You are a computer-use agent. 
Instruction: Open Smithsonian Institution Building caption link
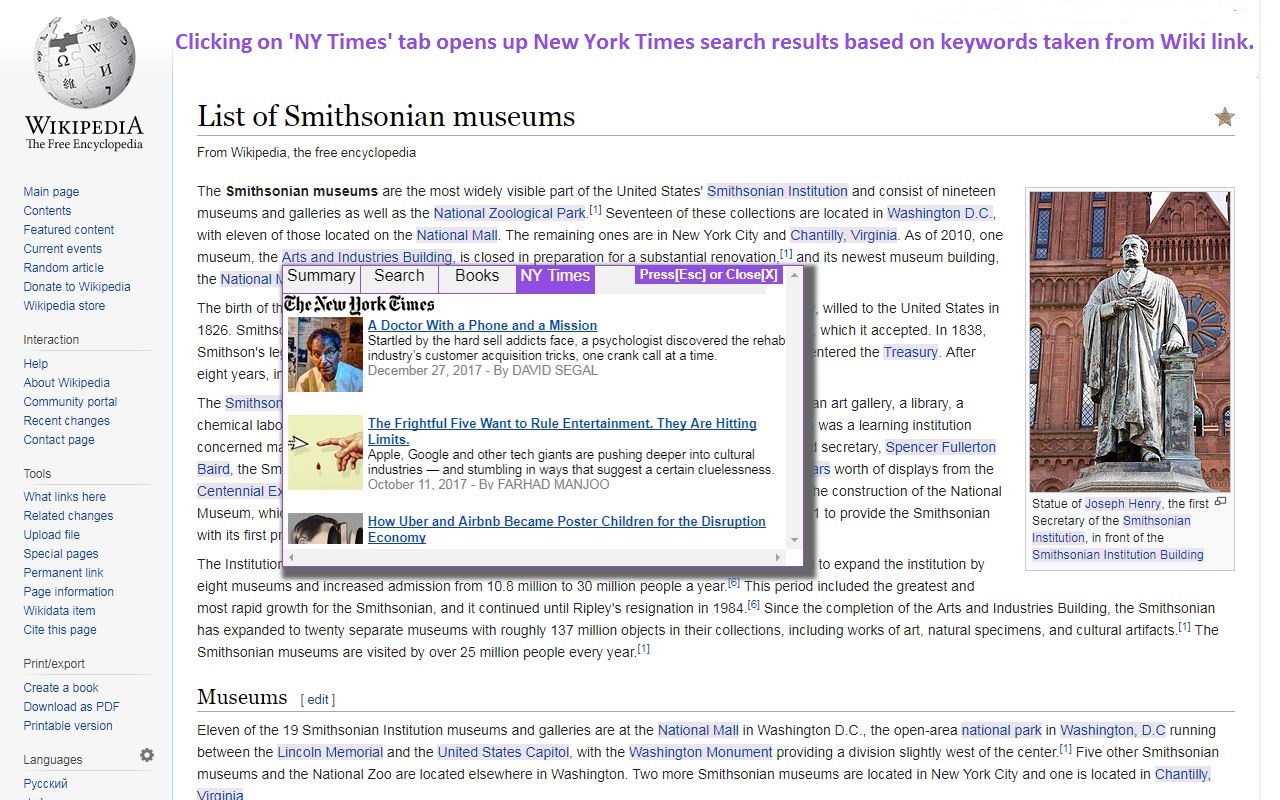tap(1118, 555)
